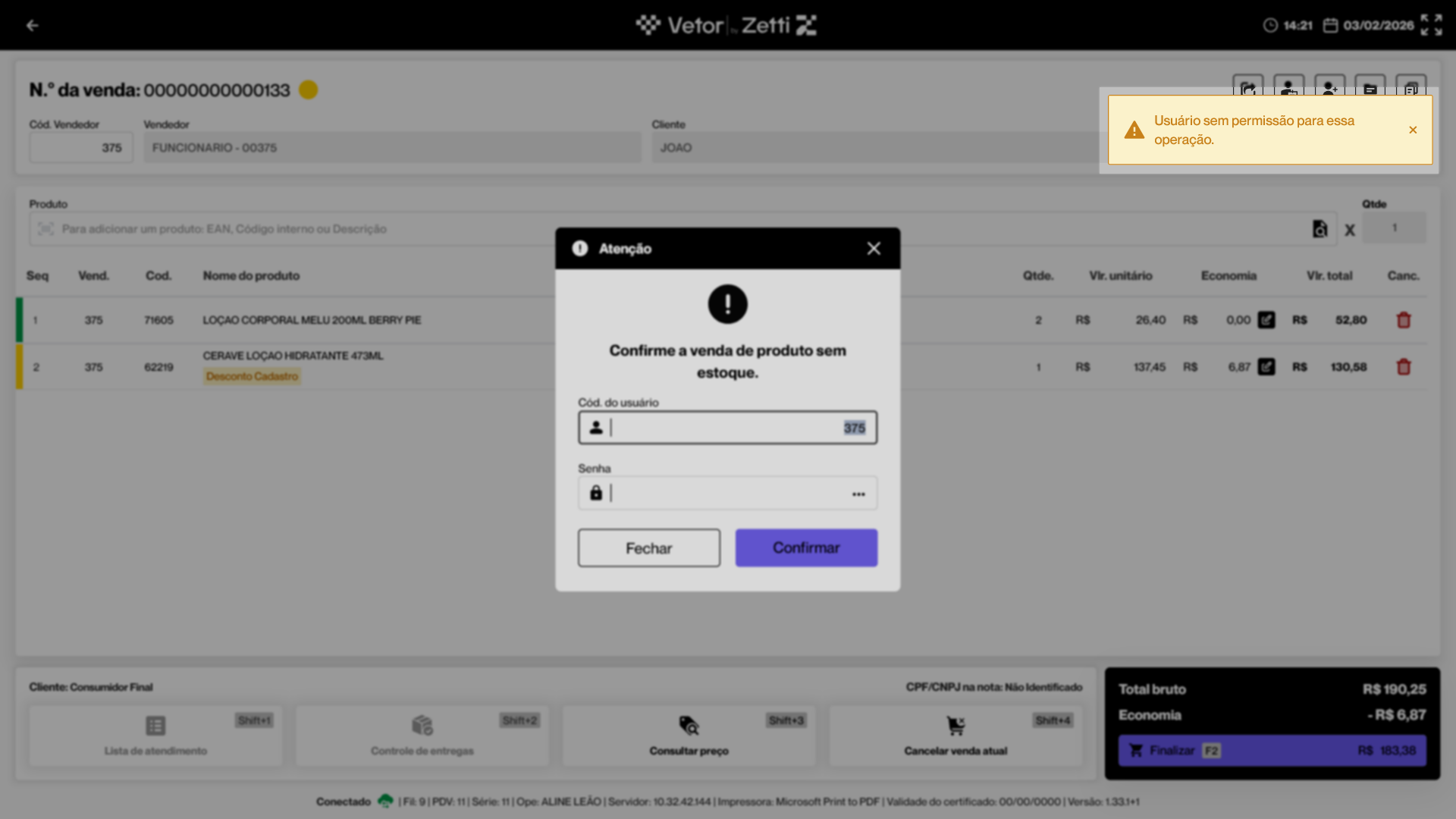The width and height of the screenshot is (1456, 819).
Task: Click the back arrow in top bar
Action: tap(32, 25)
